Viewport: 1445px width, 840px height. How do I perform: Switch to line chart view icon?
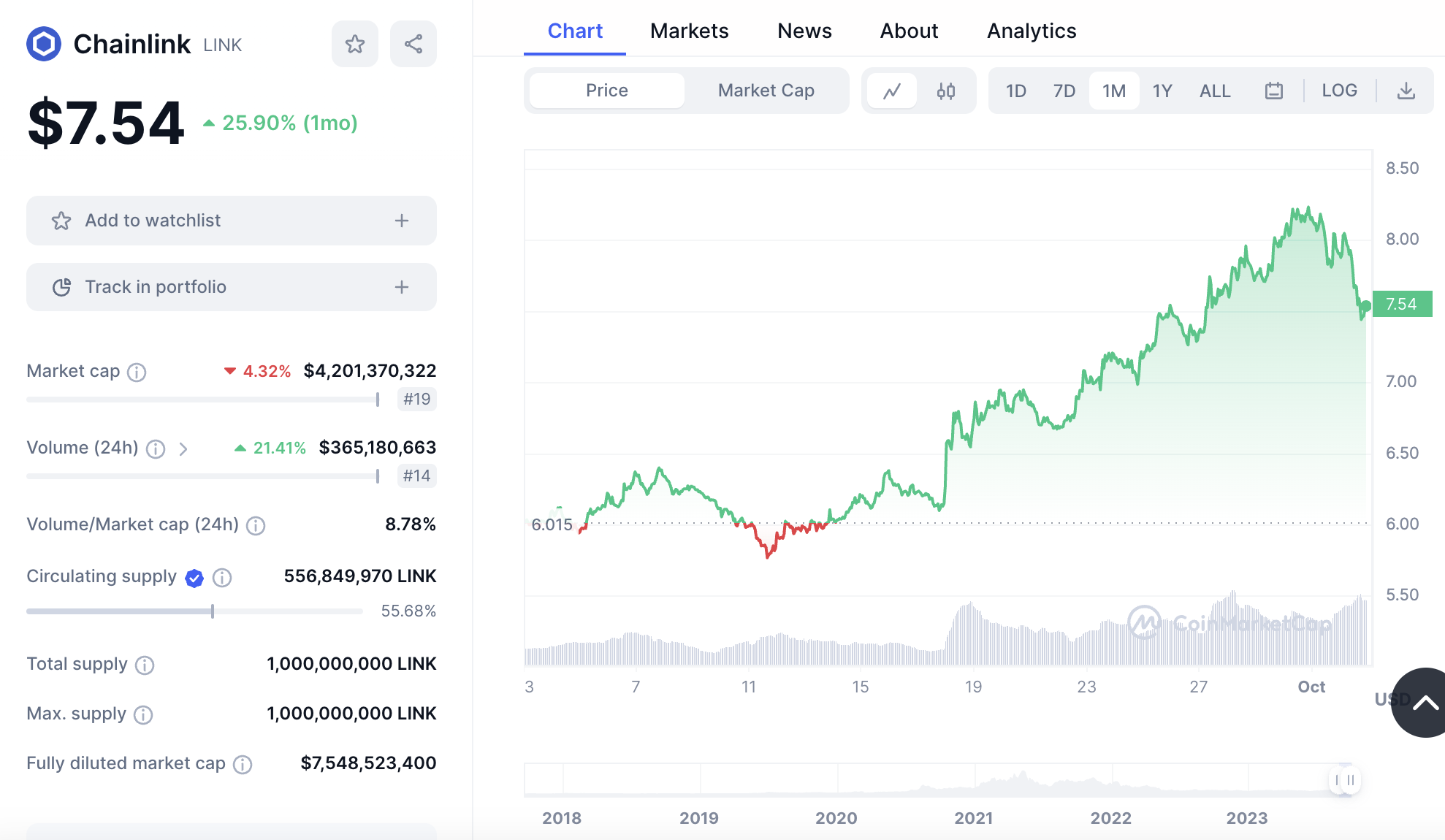click(892, 91)
